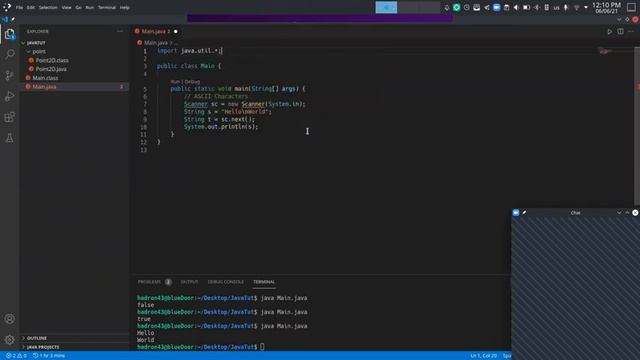
Task: Click the notifications bell tray icon
Action: [447, 7]
